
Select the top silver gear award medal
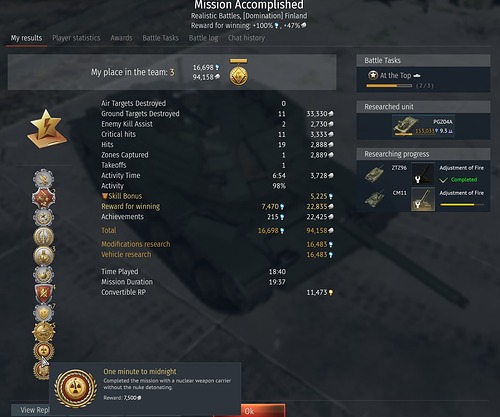[44, 179]
